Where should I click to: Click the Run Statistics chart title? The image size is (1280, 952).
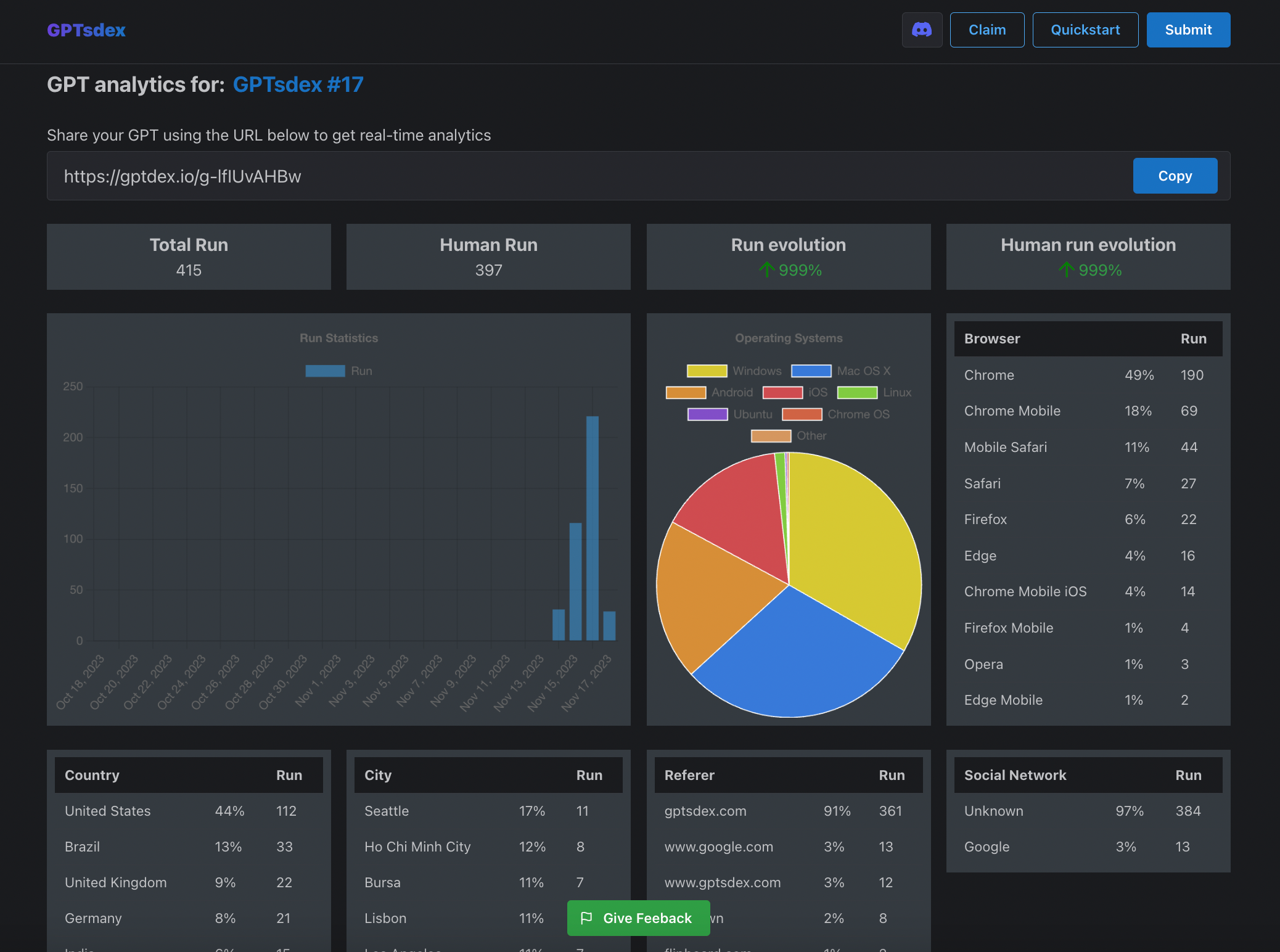338,338
